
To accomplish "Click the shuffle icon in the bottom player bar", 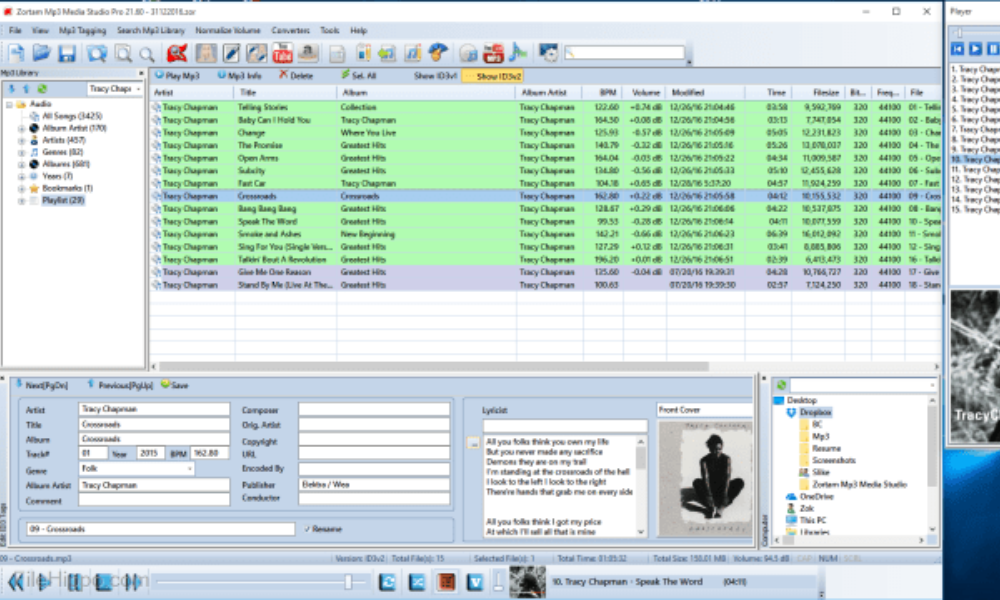I will (416, 582).
